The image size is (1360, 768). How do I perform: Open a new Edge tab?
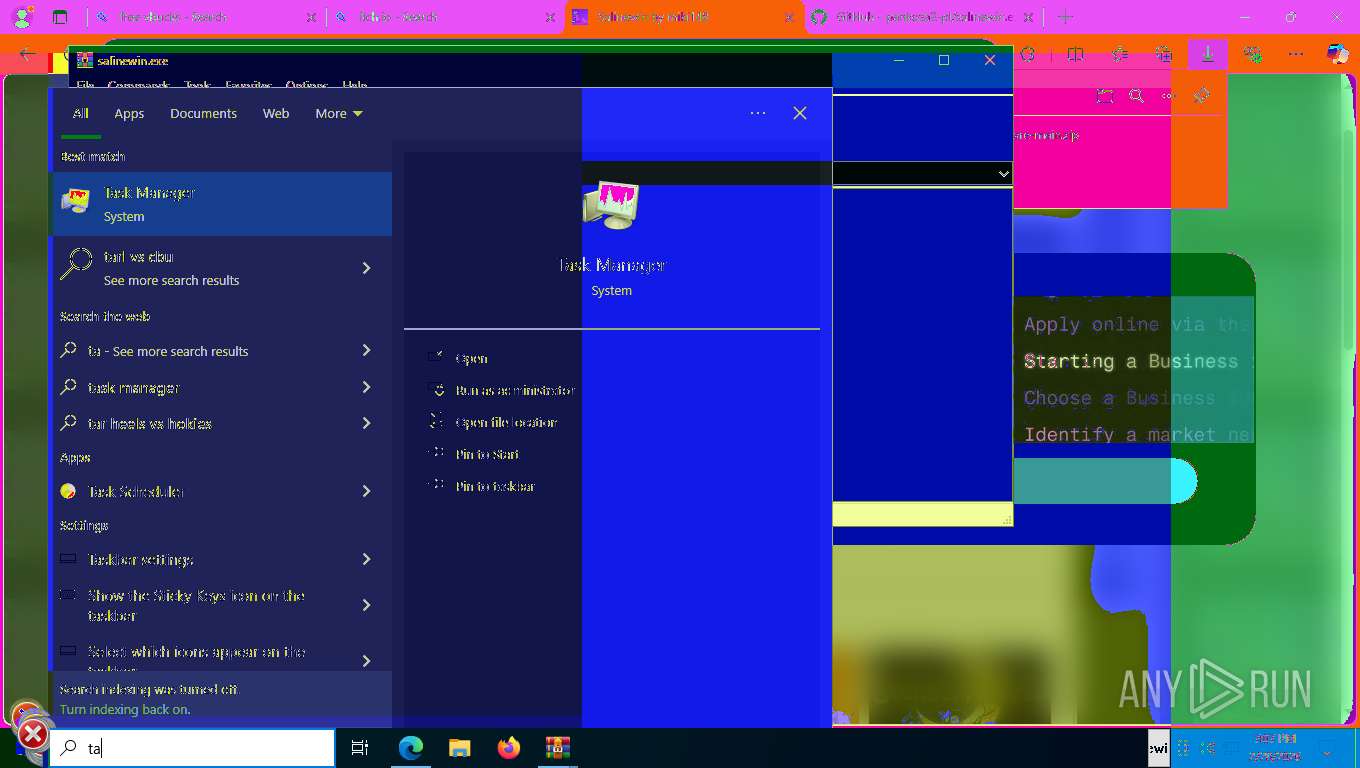pos(1065,17)
